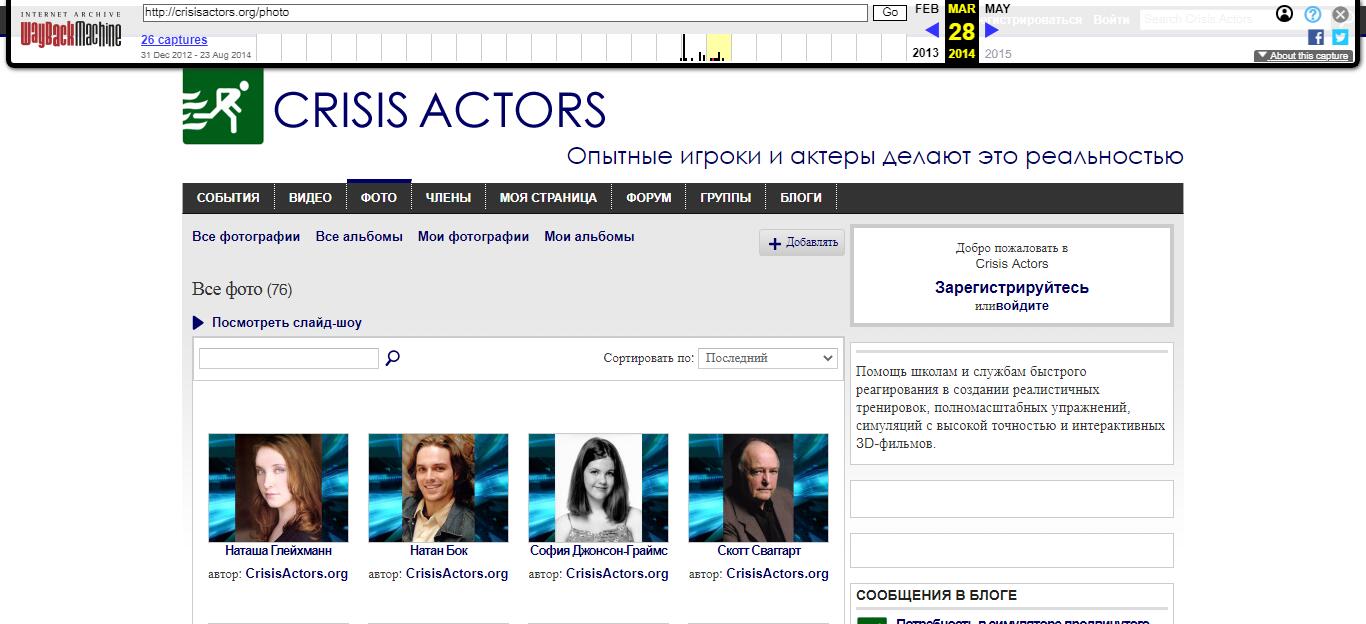Start slideshow via play triangle icon

[198, 323]
